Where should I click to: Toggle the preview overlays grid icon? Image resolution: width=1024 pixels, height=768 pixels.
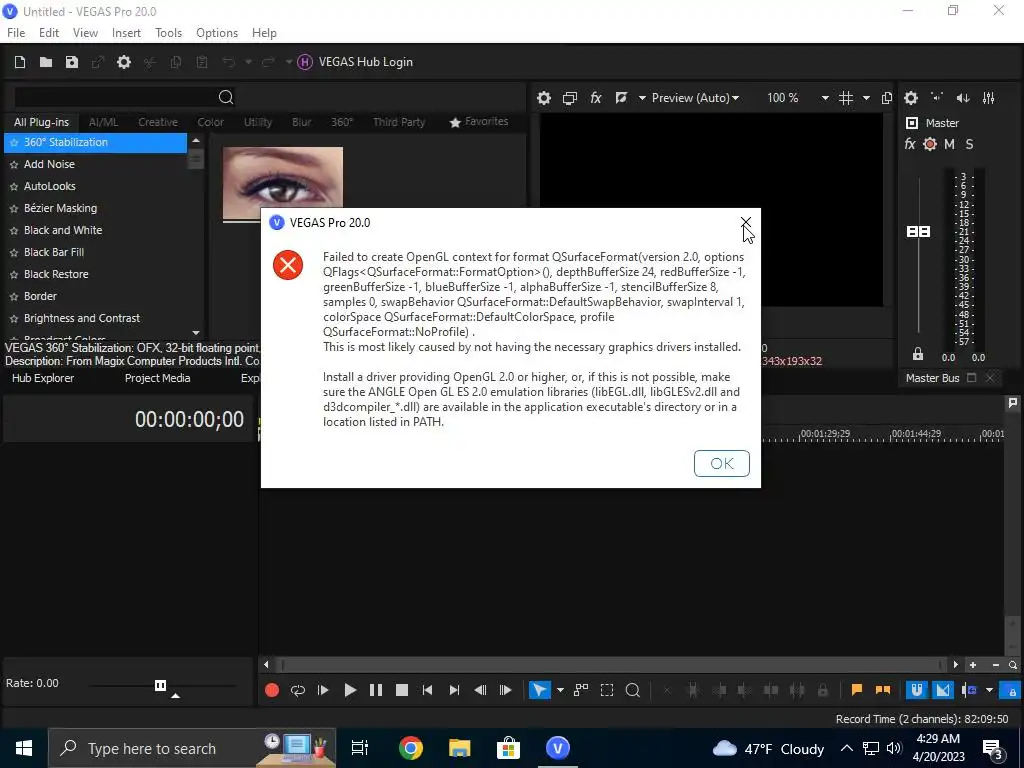[846, 98]
